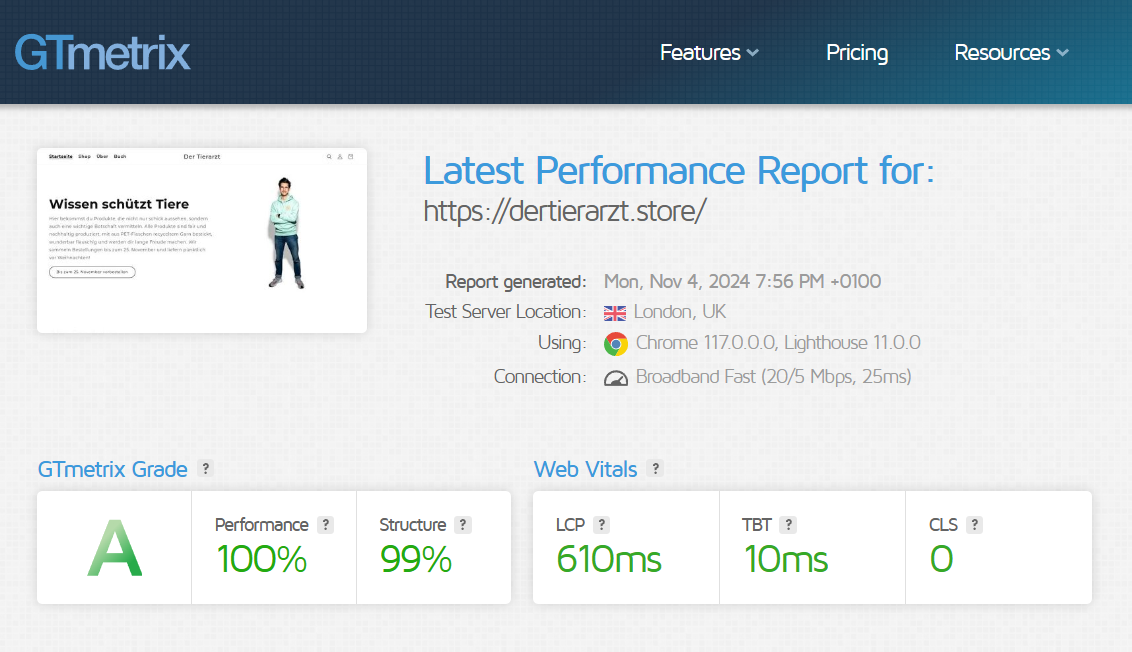
Task: Open help for GTmetrix Grade
Action: pyautogui.click(x=206, y=469)
